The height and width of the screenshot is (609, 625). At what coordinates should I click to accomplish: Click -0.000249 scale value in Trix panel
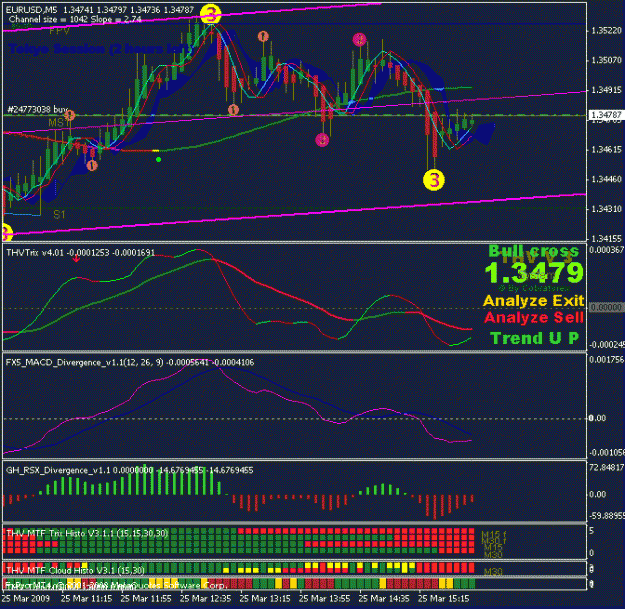(606, 344)
